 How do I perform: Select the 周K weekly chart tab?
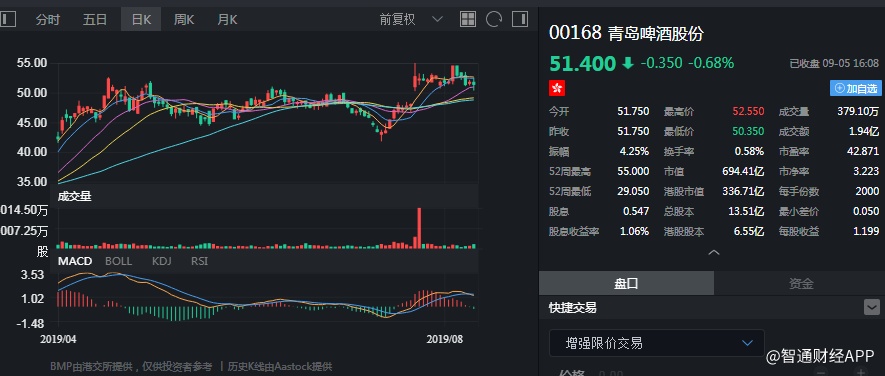(x=183, y=20)
